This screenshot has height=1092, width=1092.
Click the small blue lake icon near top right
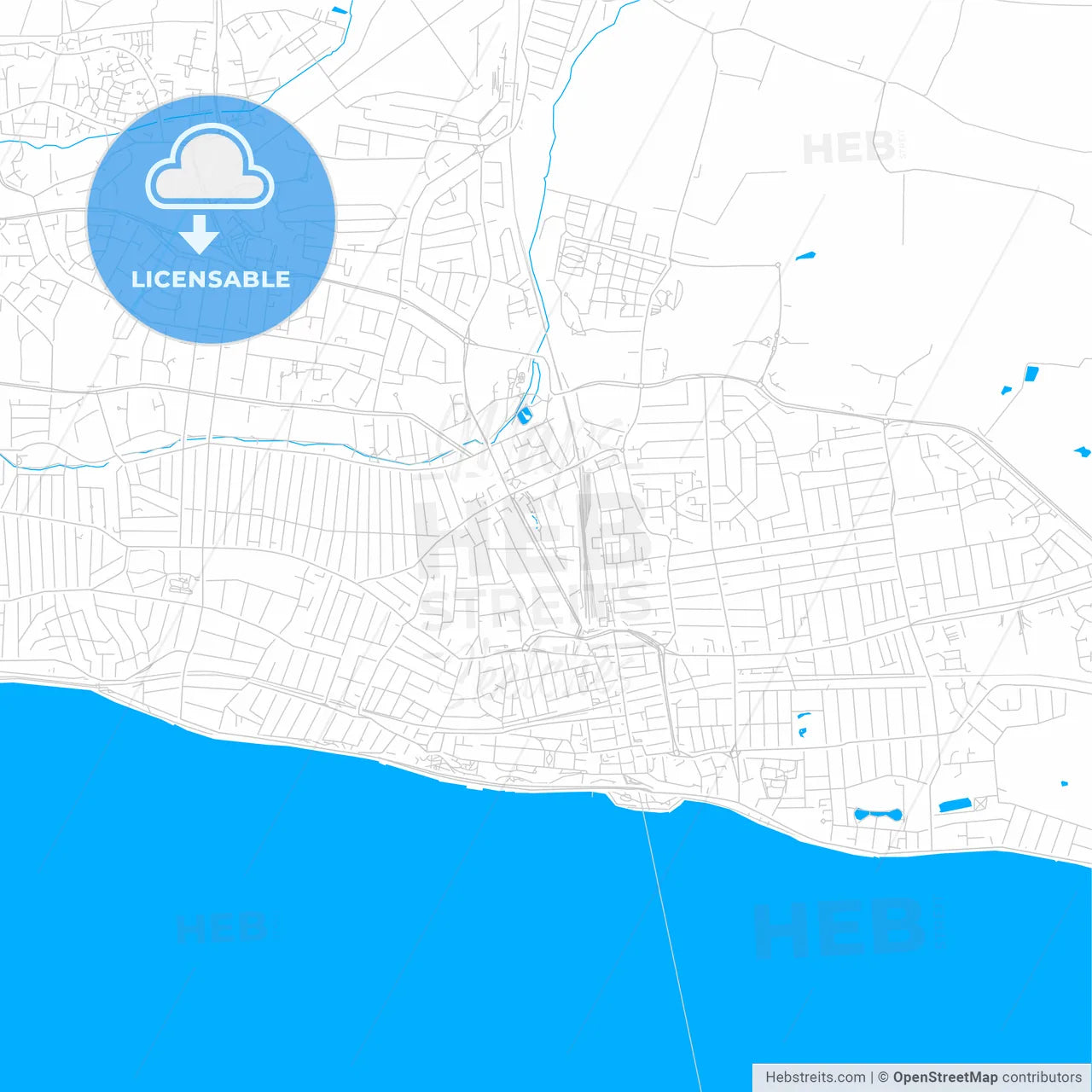coord(807,256)
